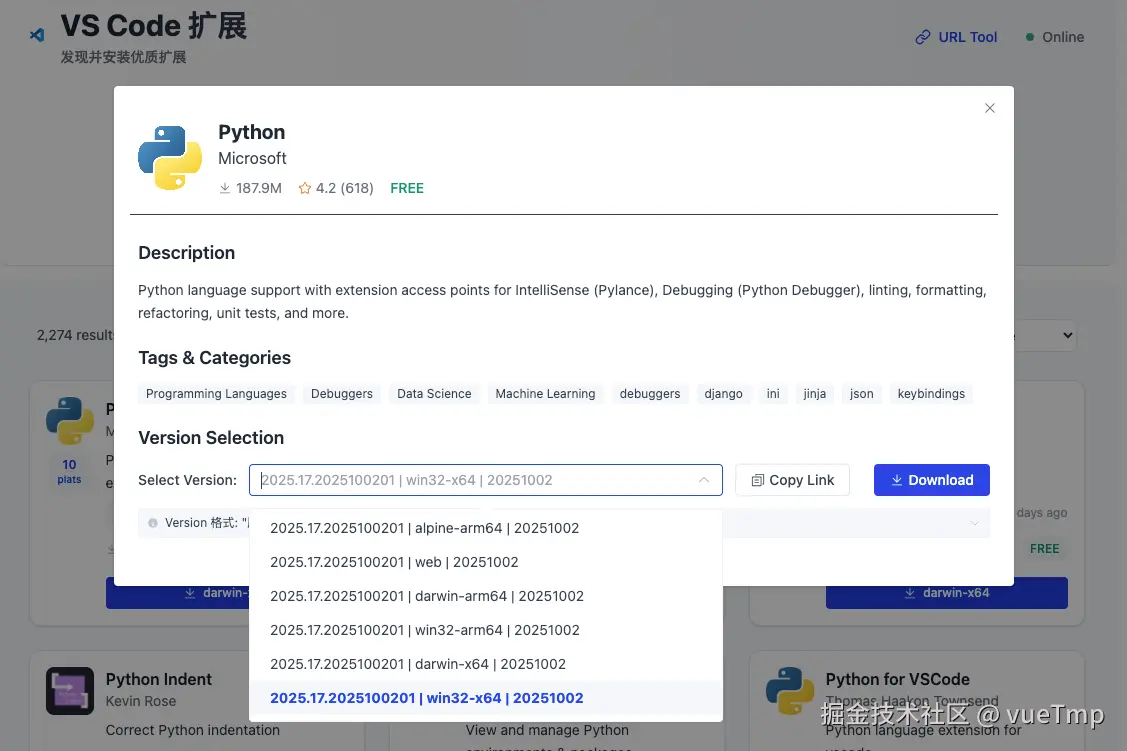The height and width of the screenshot is (751, 1127).
Task: Click the Select Version search field
Action: [470, 480]
